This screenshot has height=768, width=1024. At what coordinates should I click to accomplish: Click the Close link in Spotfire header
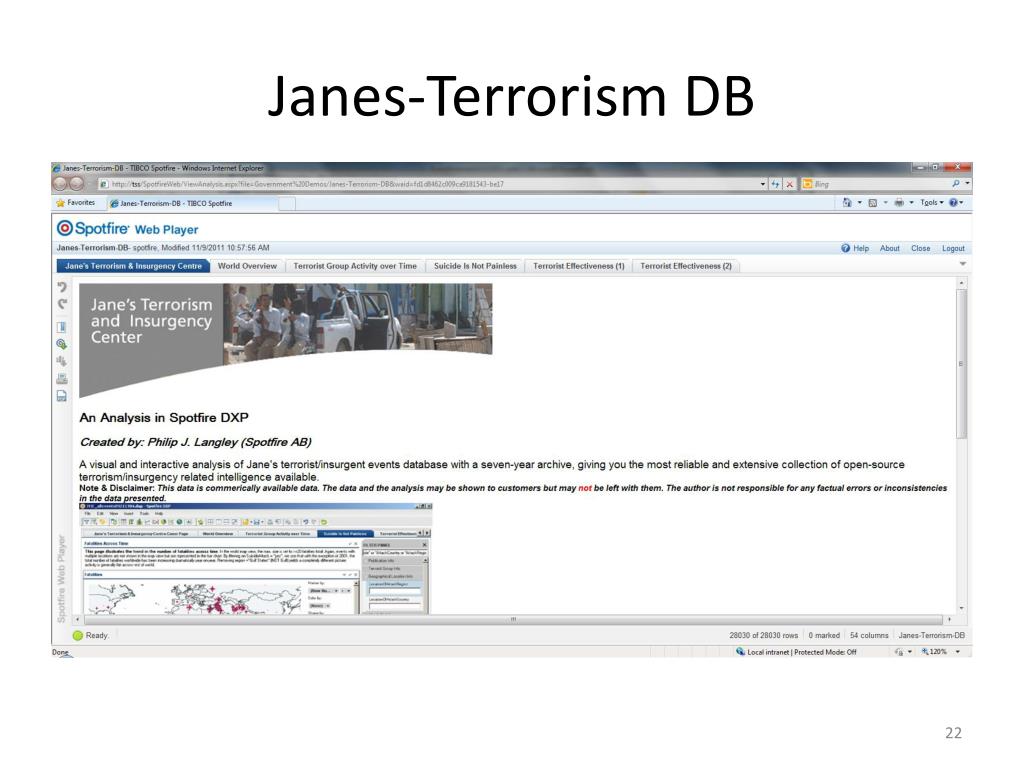[x=921, y=248]
